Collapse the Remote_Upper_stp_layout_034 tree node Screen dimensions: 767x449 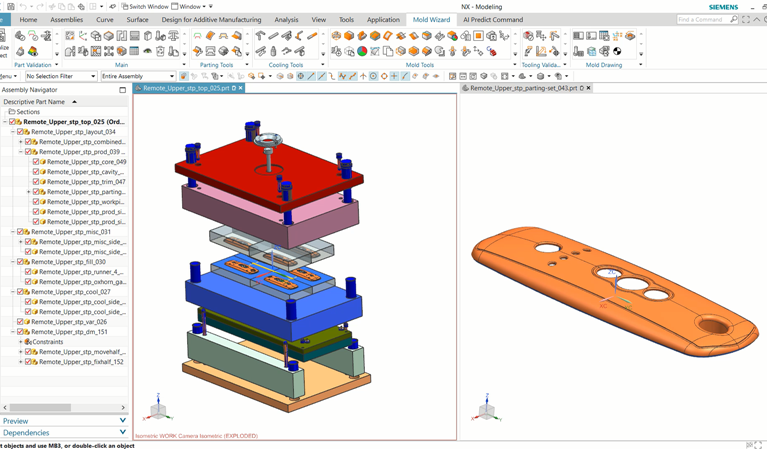(x=13, y=132)
